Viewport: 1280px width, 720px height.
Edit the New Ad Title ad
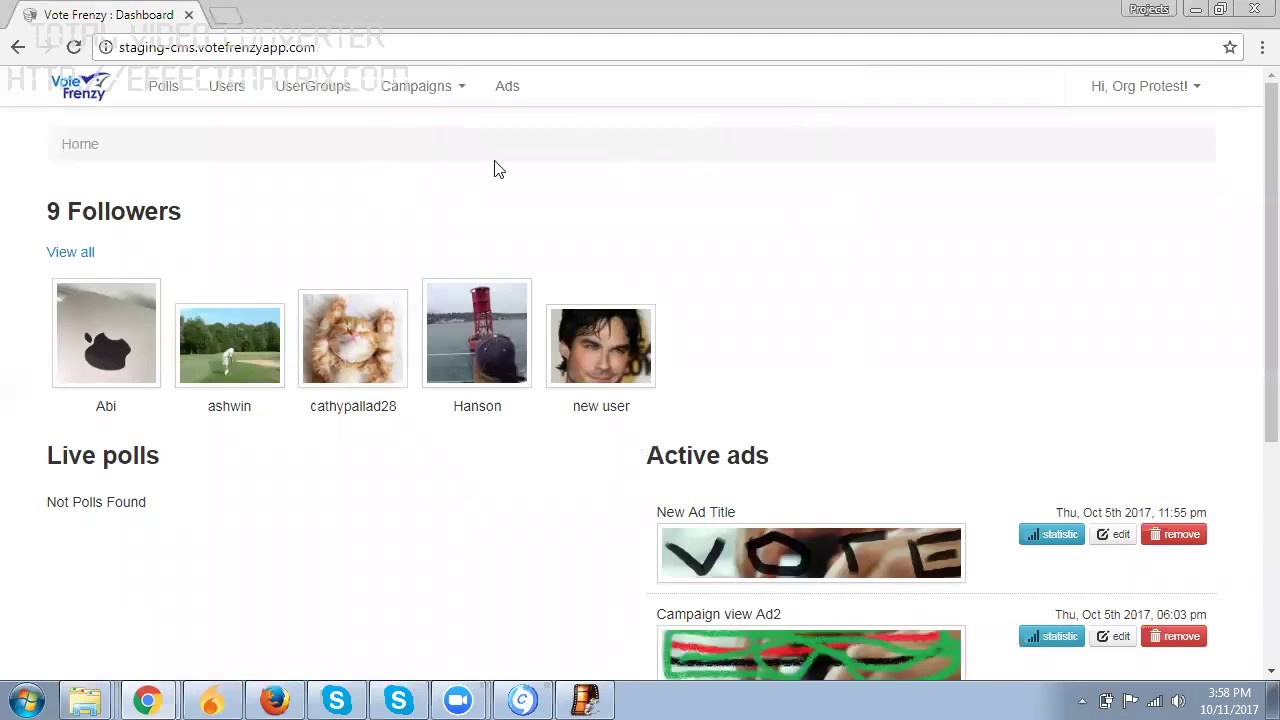pyautogui.click(x=1113, y=534)
